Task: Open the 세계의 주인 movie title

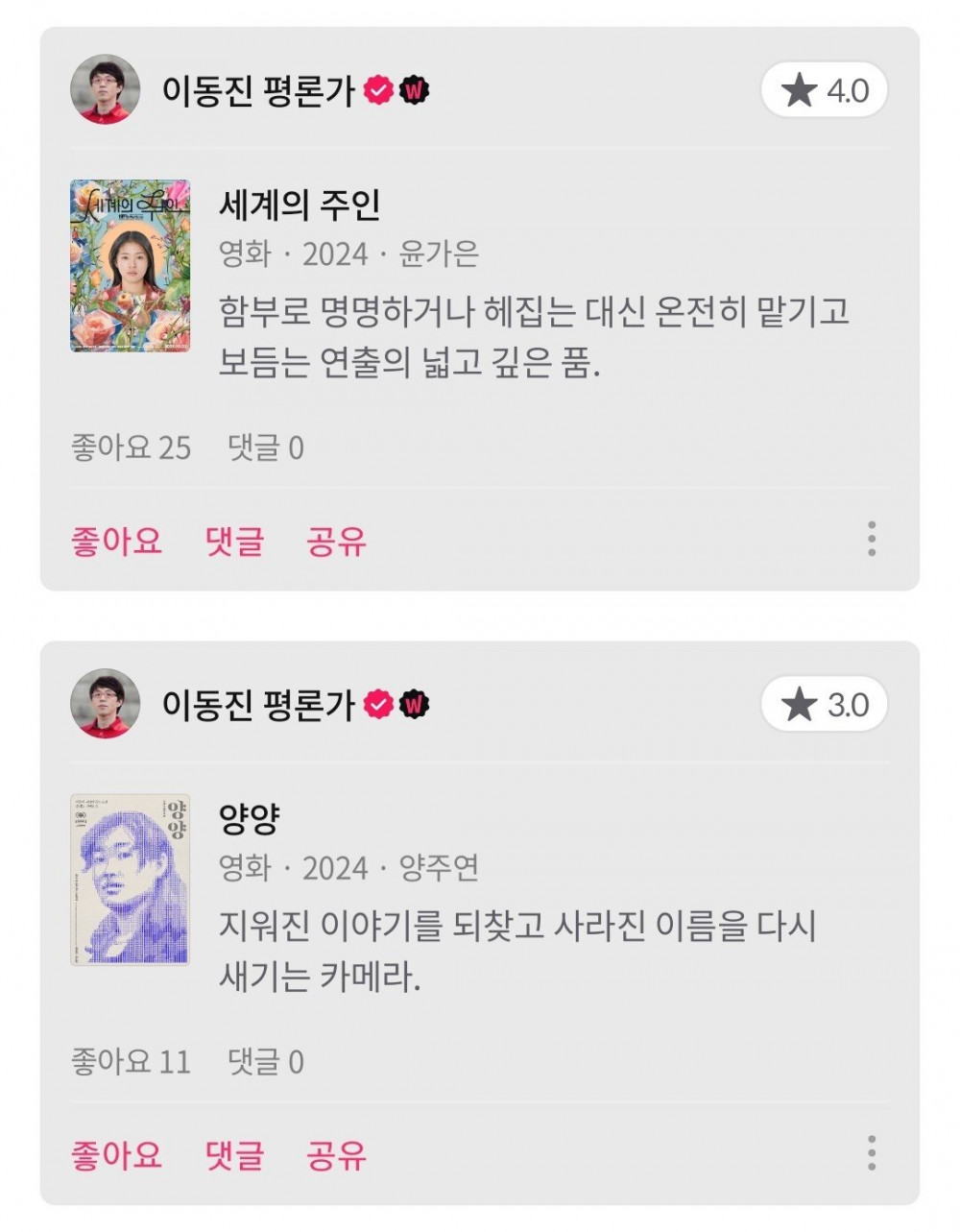Action: 300,204
